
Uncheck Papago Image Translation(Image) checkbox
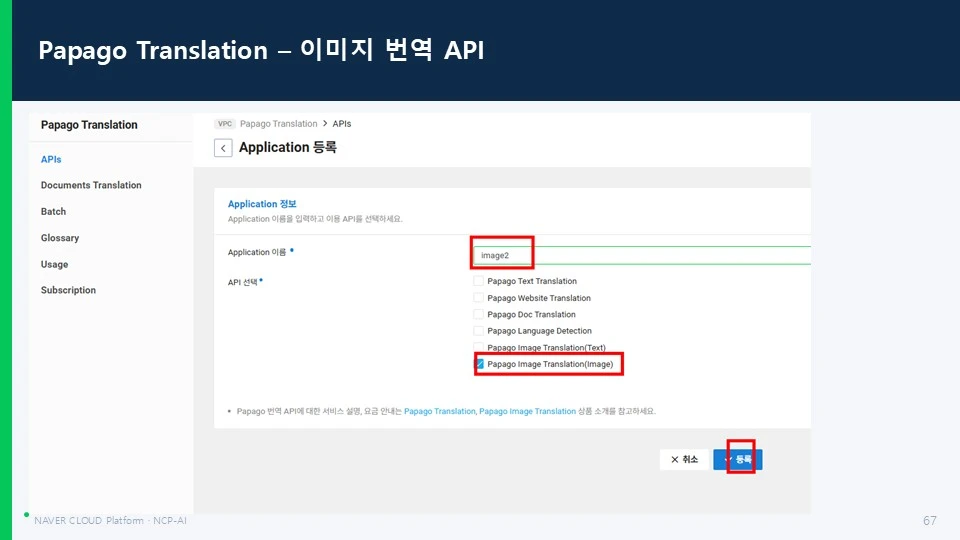click(x=479, y=364)
